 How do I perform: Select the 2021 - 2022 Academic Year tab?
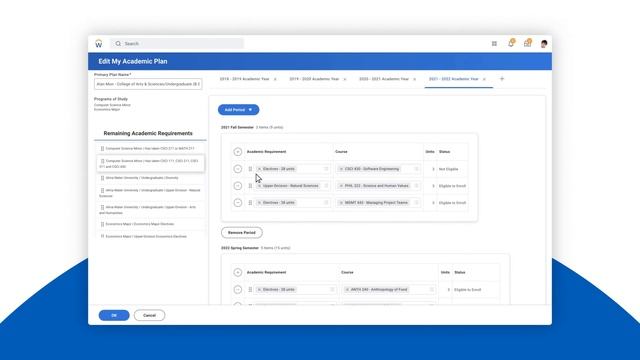coord(453,79)
